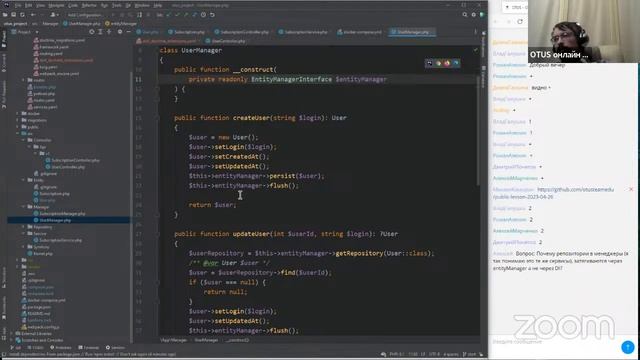This screenshot has height=360, width=640.
Task: Click github link in Zoom chat
Action: (553, 193)
